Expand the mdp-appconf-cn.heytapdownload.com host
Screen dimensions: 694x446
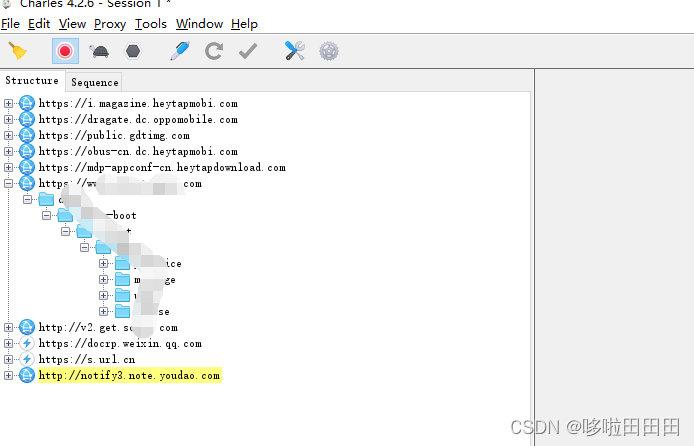pos(8,167)
